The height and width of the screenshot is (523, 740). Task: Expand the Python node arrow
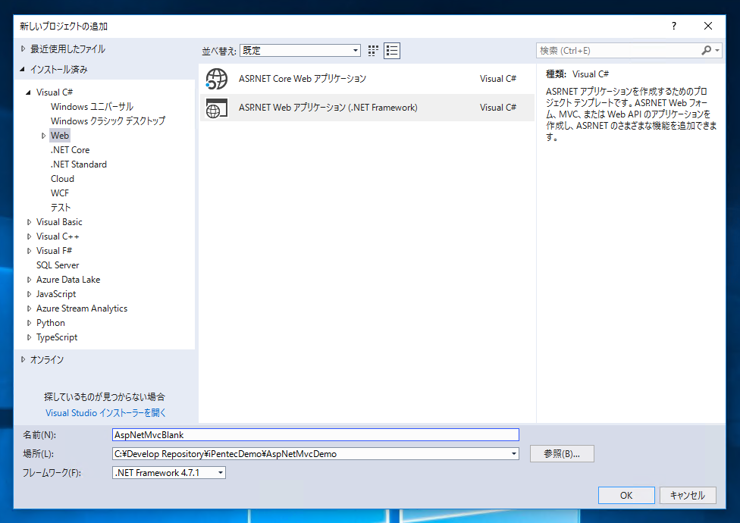click(29, 323)
